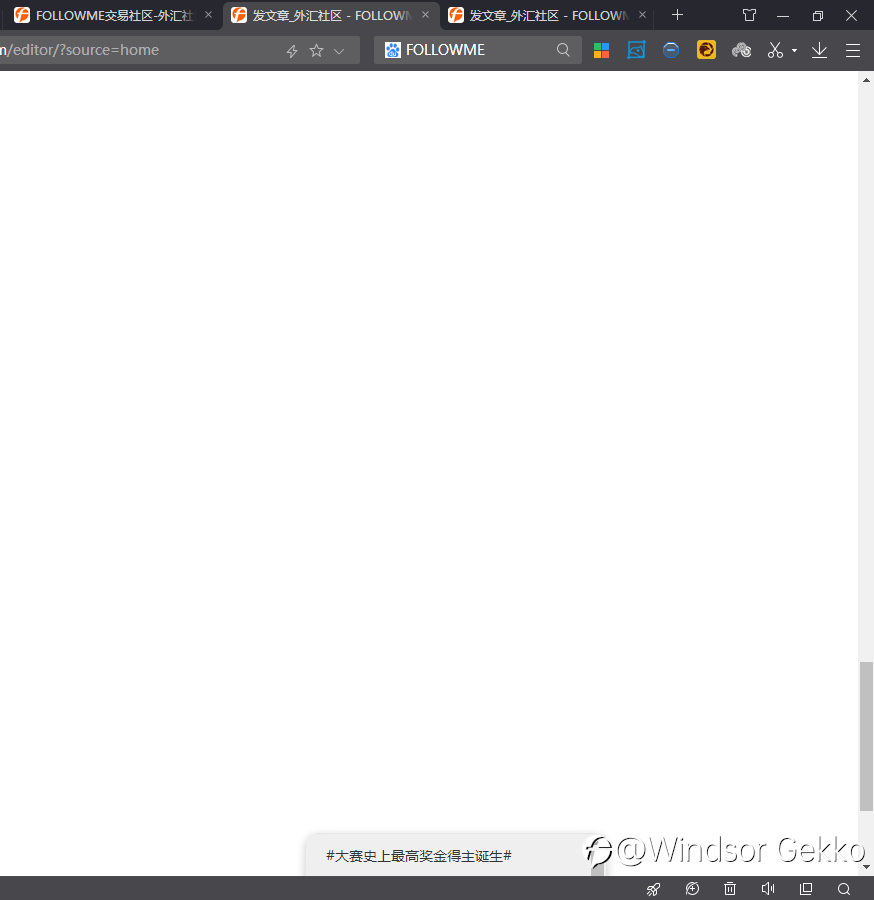Click the orange bird extension icon

tap(706, 50)
